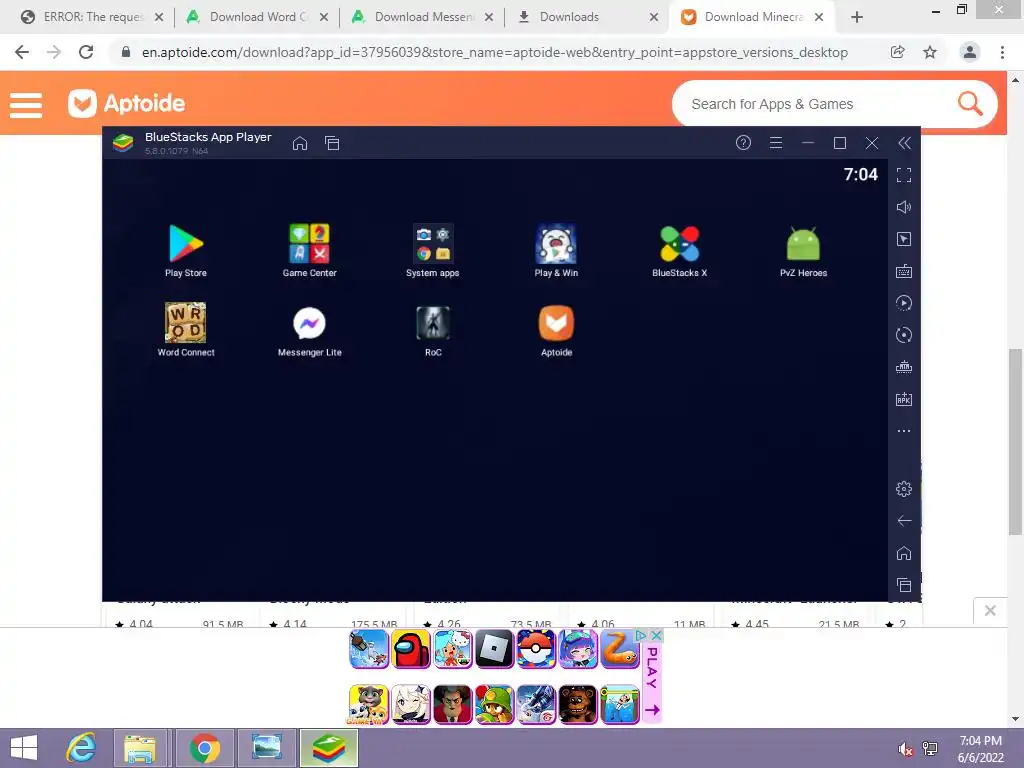Launch BlueStacks X
The height and width of the screenshot is (768, 1024).
(x=680, y=251)
